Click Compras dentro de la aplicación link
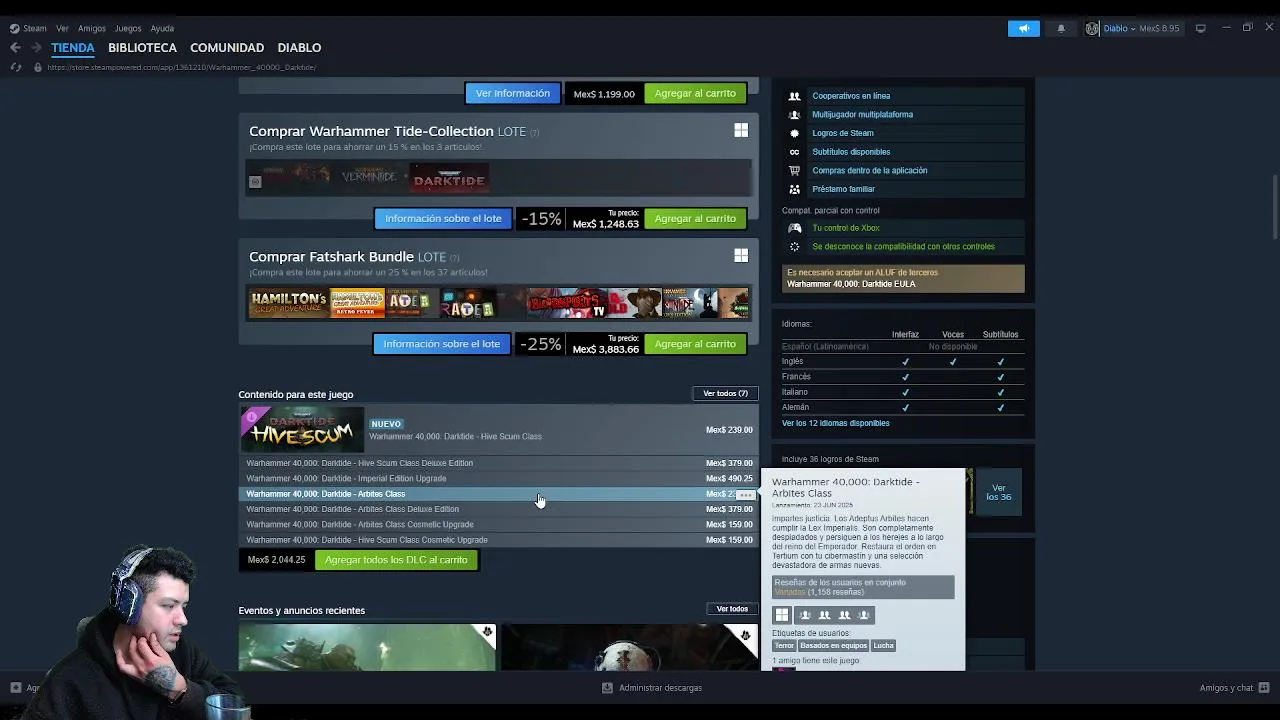The width and height of the screenshot is (1280, 720). coord(870,170)
